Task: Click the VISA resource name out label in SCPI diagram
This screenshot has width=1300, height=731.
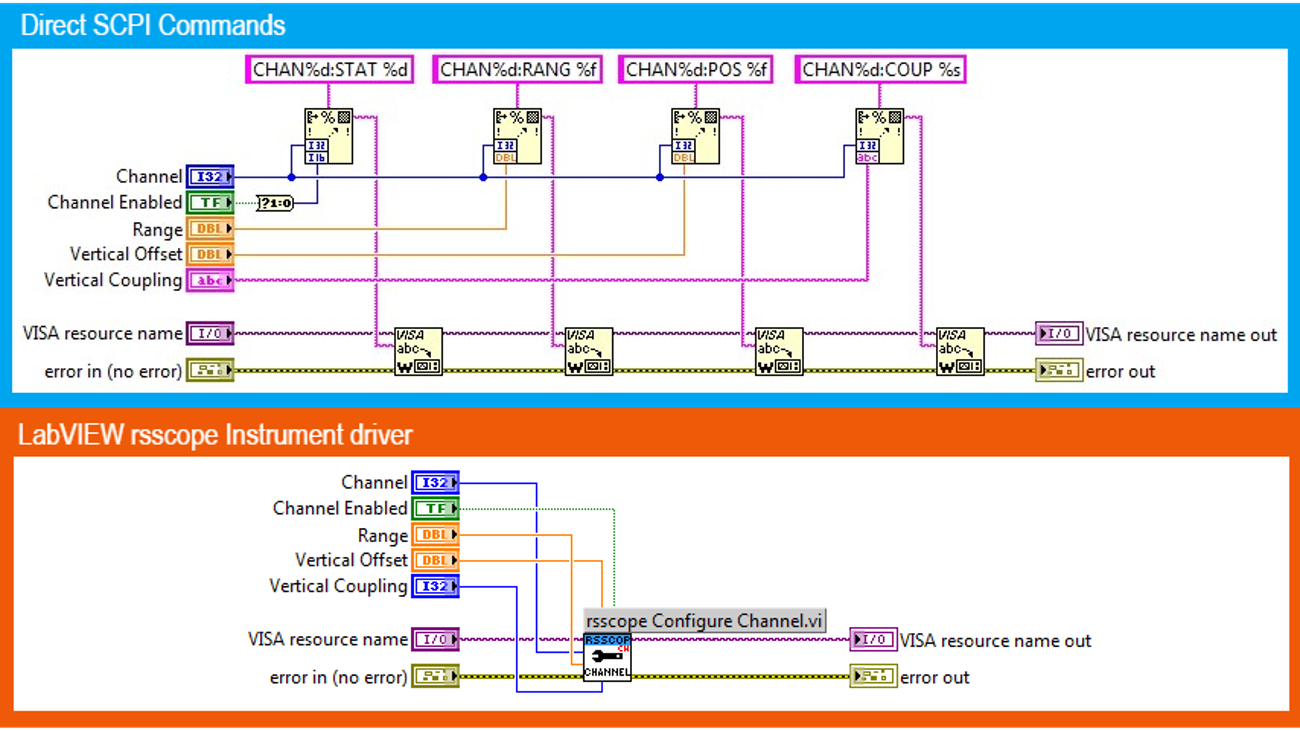Action: pyautogui.click(x=1182, y=335)
